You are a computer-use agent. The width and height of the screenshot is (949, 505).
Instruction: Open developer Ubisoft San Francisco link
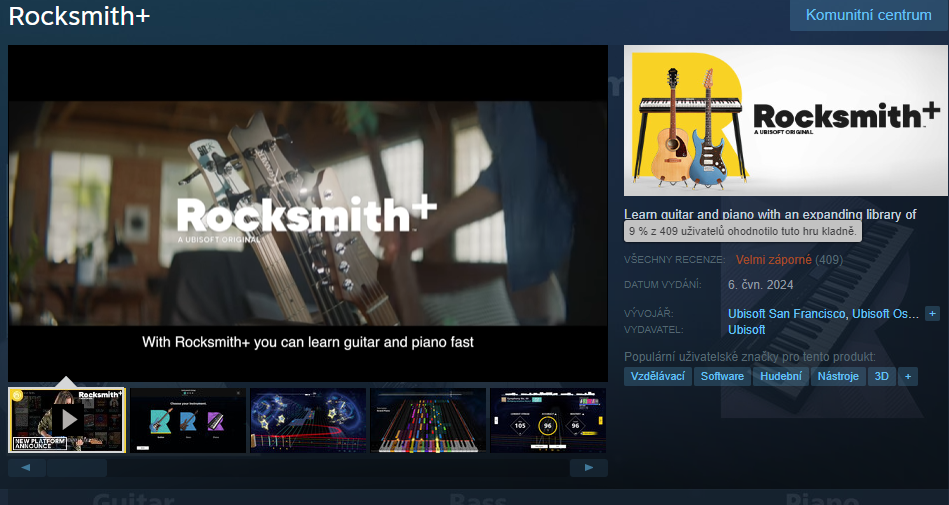[x=787, y=314]
